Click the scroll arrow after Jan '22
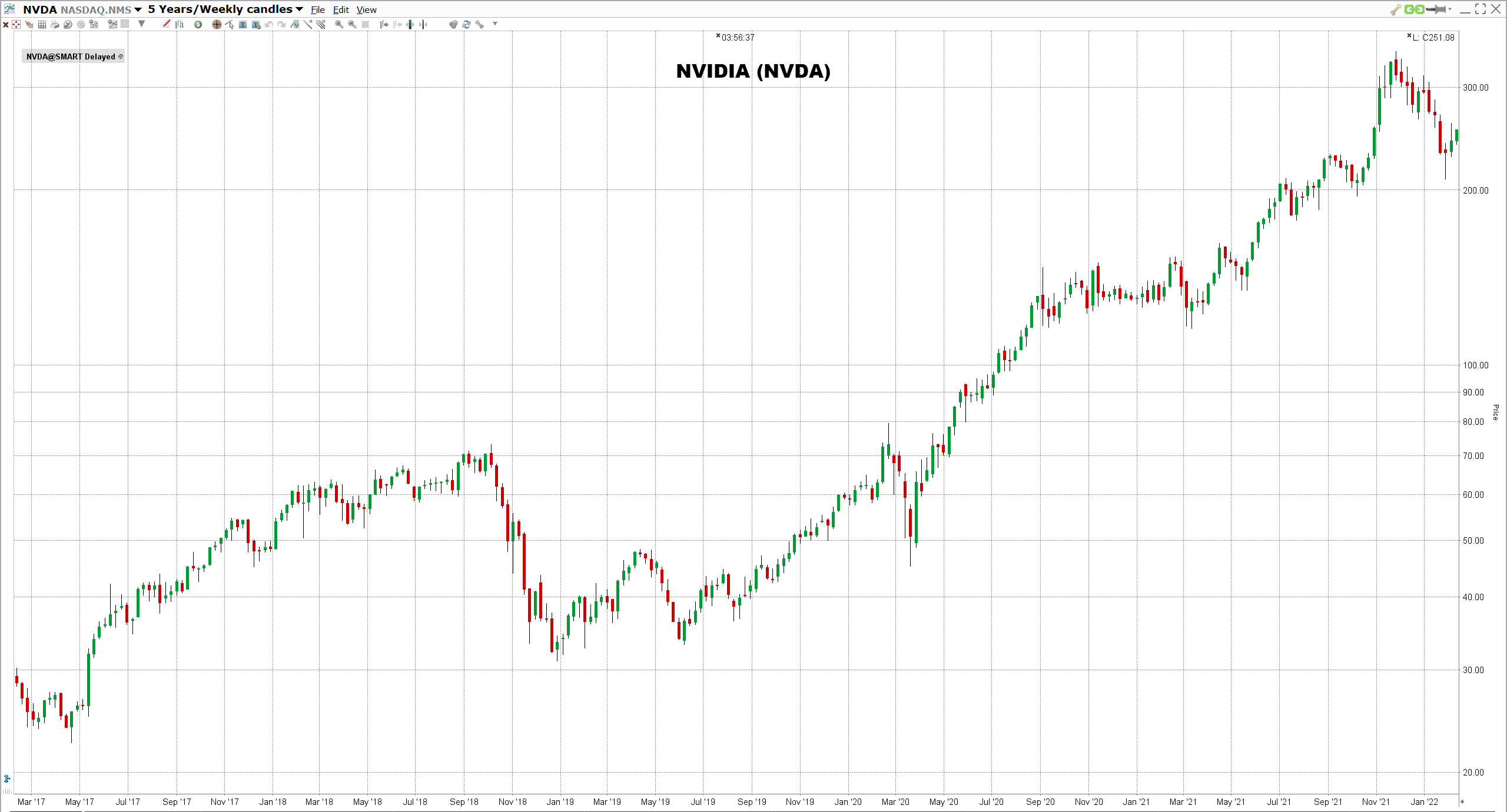The image size is (1507, 812). click(x=1462, y=801)
